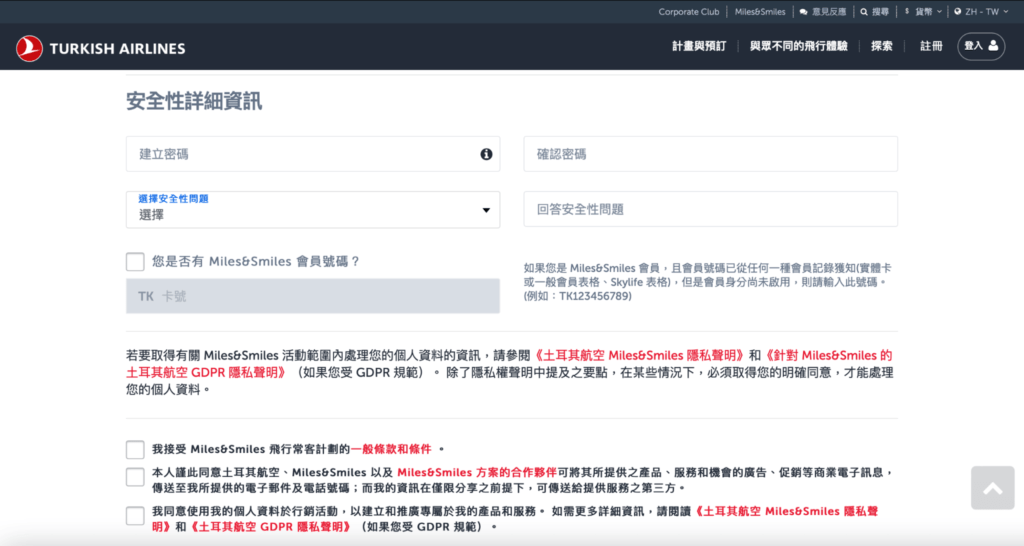Image resolution: width=1024 pixels, height=546 pixels.
Task: Open Corporate Club link
Action: click(x=688, y=12)
